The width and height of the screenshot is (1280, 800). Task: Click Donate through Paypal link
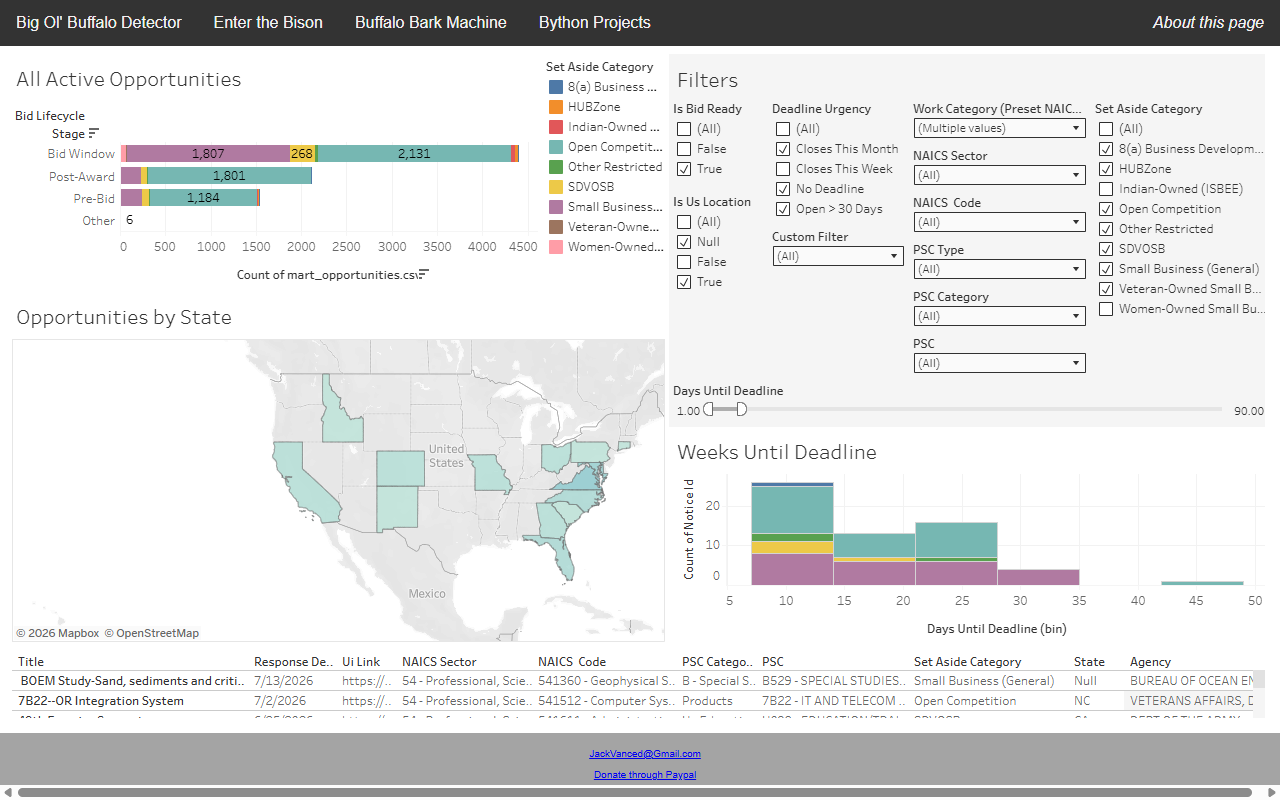(645, 775)
